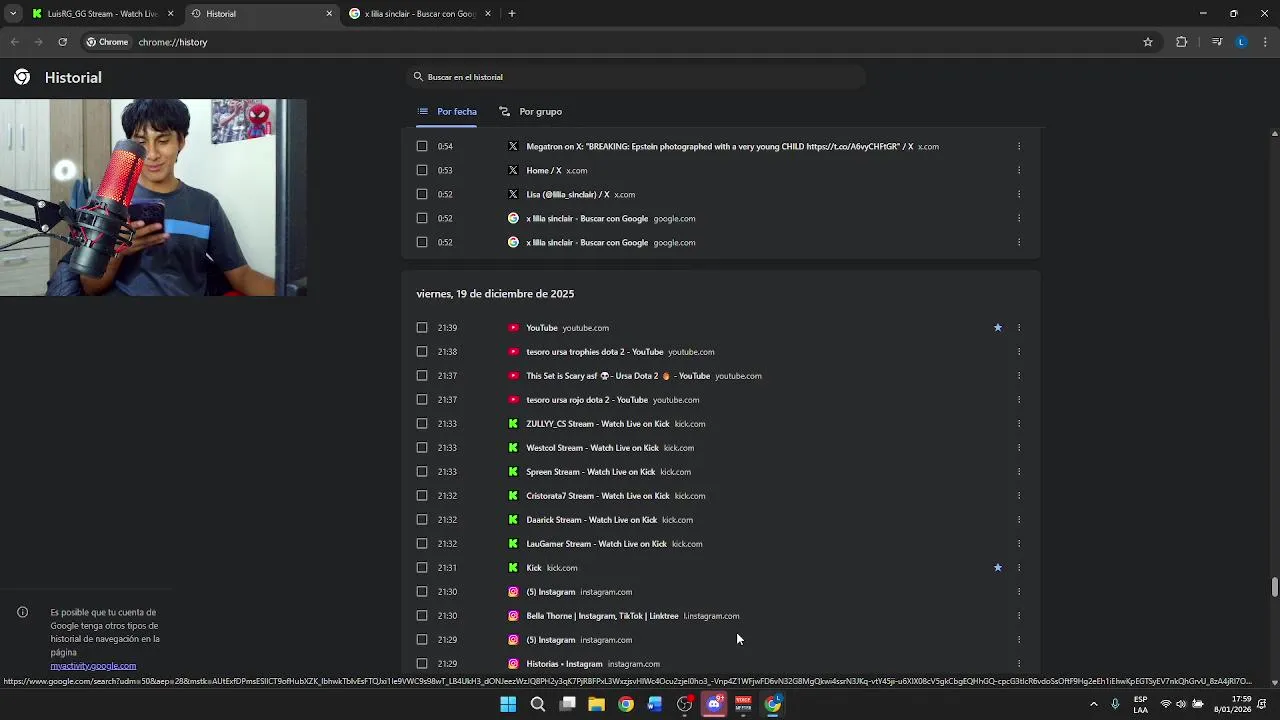Image resolution: width=1280 pixels, height=720 pixels.
Task: Open Megatron on X BREAKING history link
Action: [x=720, y=146]
